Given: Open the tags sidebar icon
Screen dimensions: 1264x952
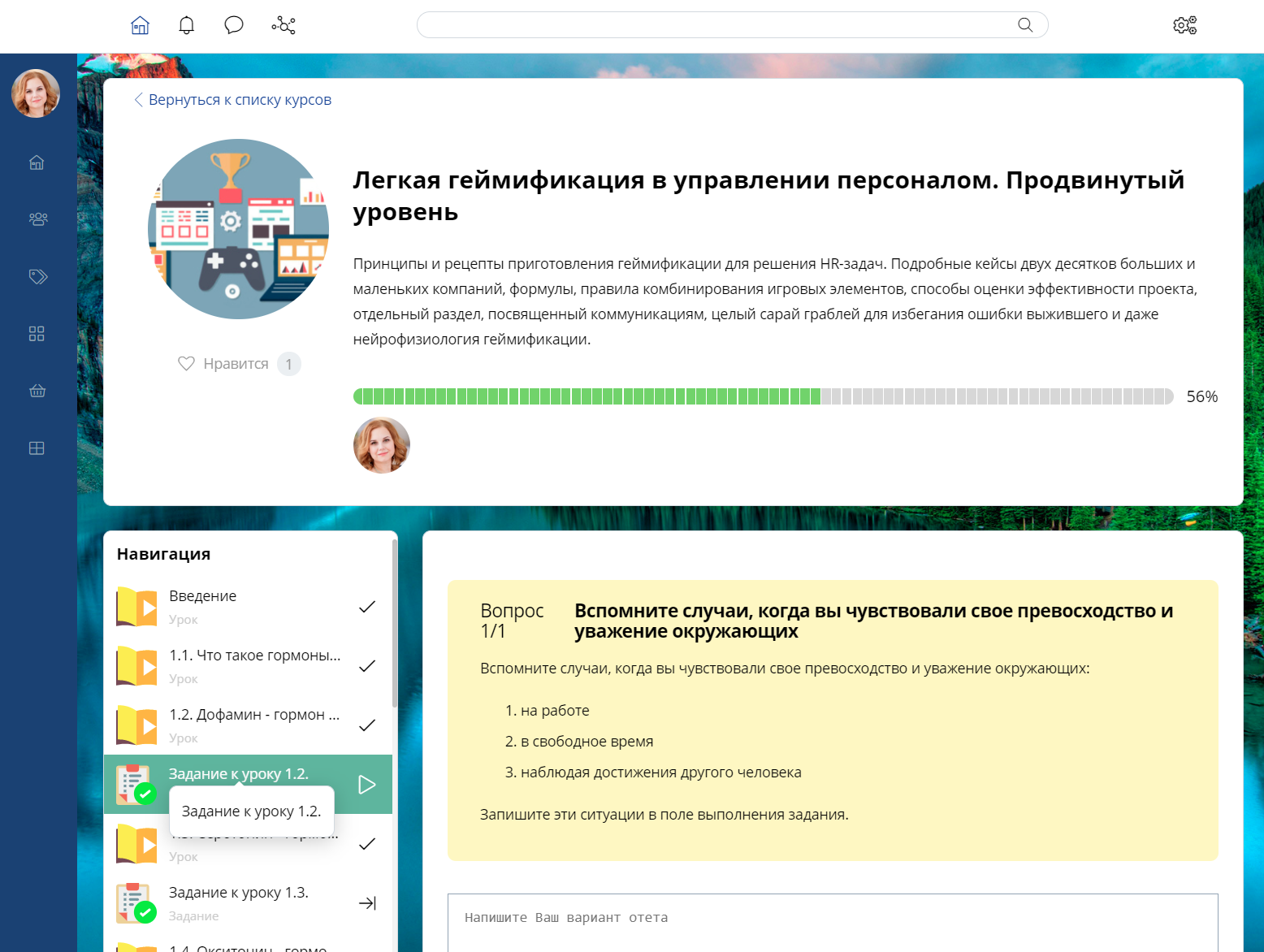Looking at the screenshot, I should [37, 276].
